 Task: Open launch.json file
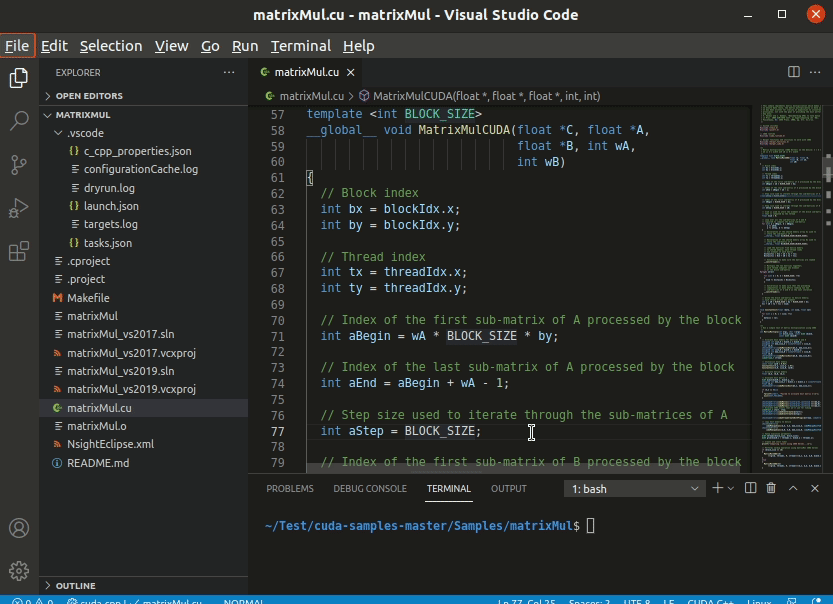[x=143, y=206]
